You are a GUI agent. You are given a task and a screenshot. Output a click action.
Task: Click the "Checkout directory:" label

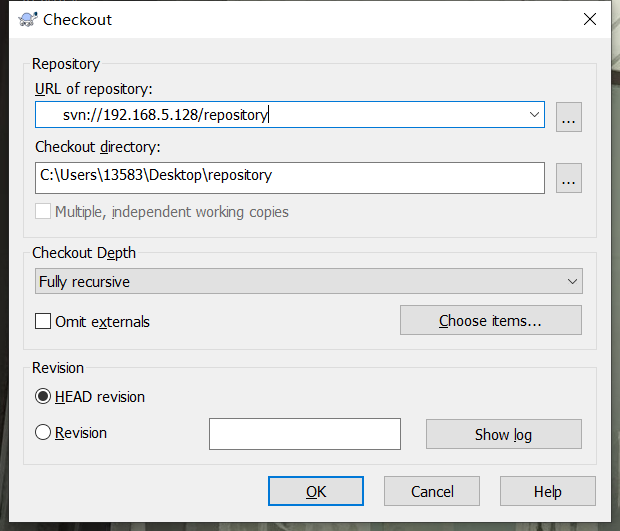(98, 147)
